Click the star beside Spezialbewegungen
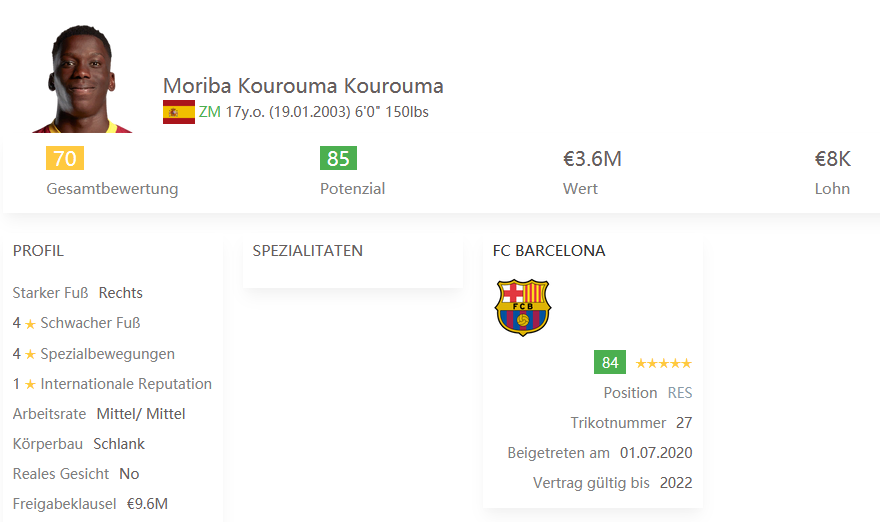Image resolution: width=880 pixels, height=522 pixels. [x=30, y=354]
